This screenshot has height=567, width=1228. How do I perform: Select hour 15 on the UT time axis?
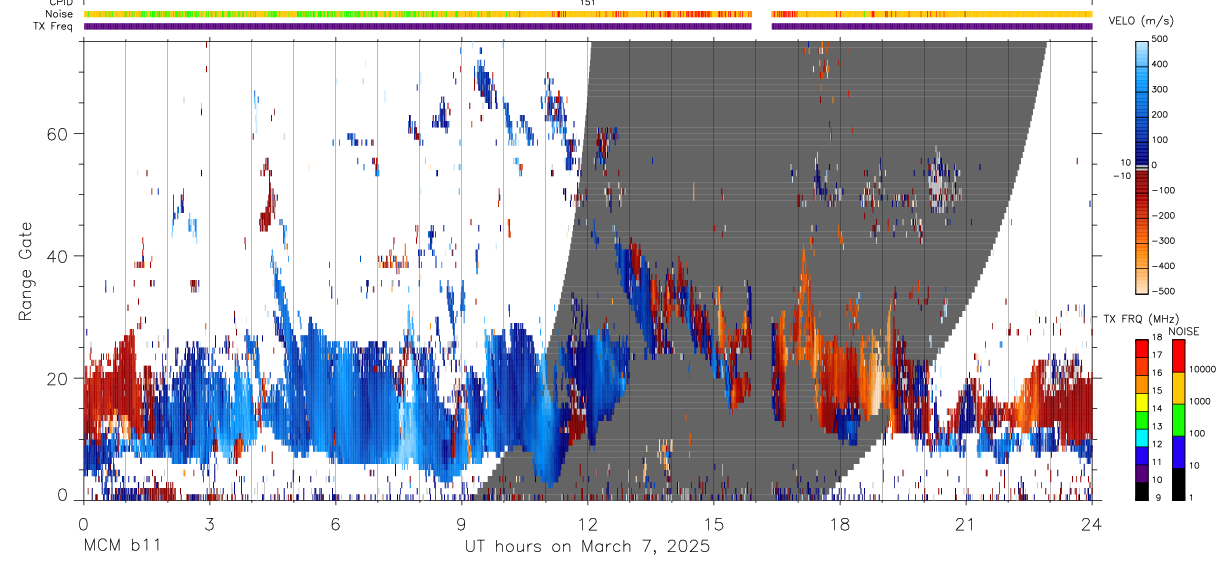pos(713,523)
